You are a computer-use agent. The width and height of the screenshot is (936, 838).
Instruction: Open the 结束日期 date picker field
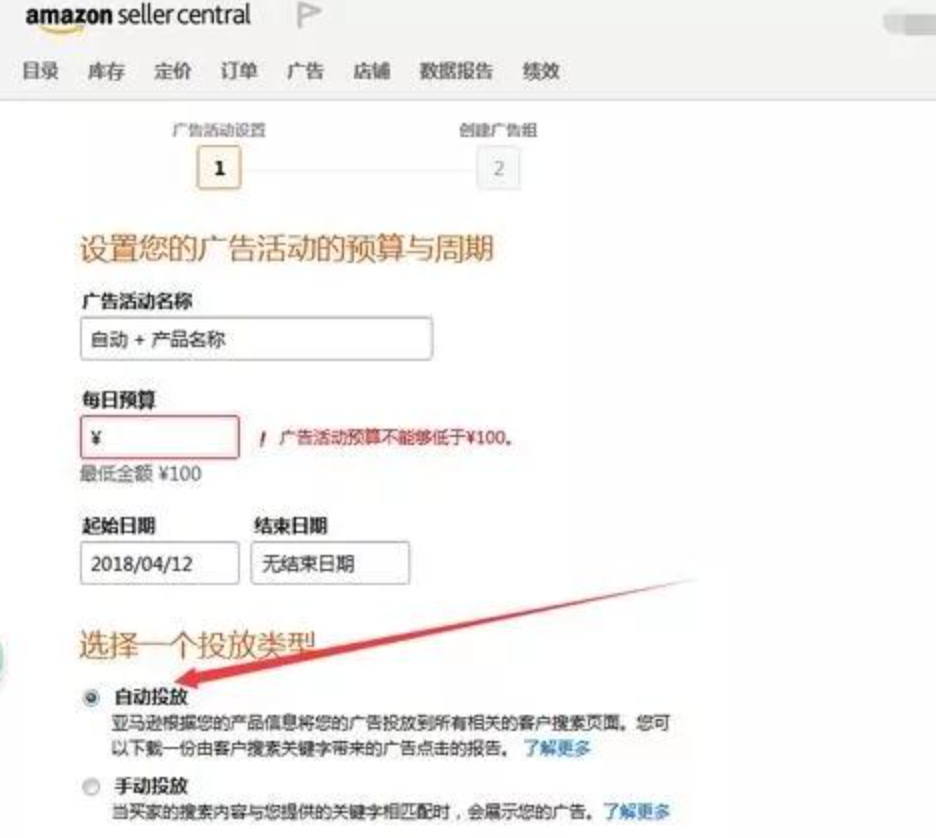tap(330, 563)
